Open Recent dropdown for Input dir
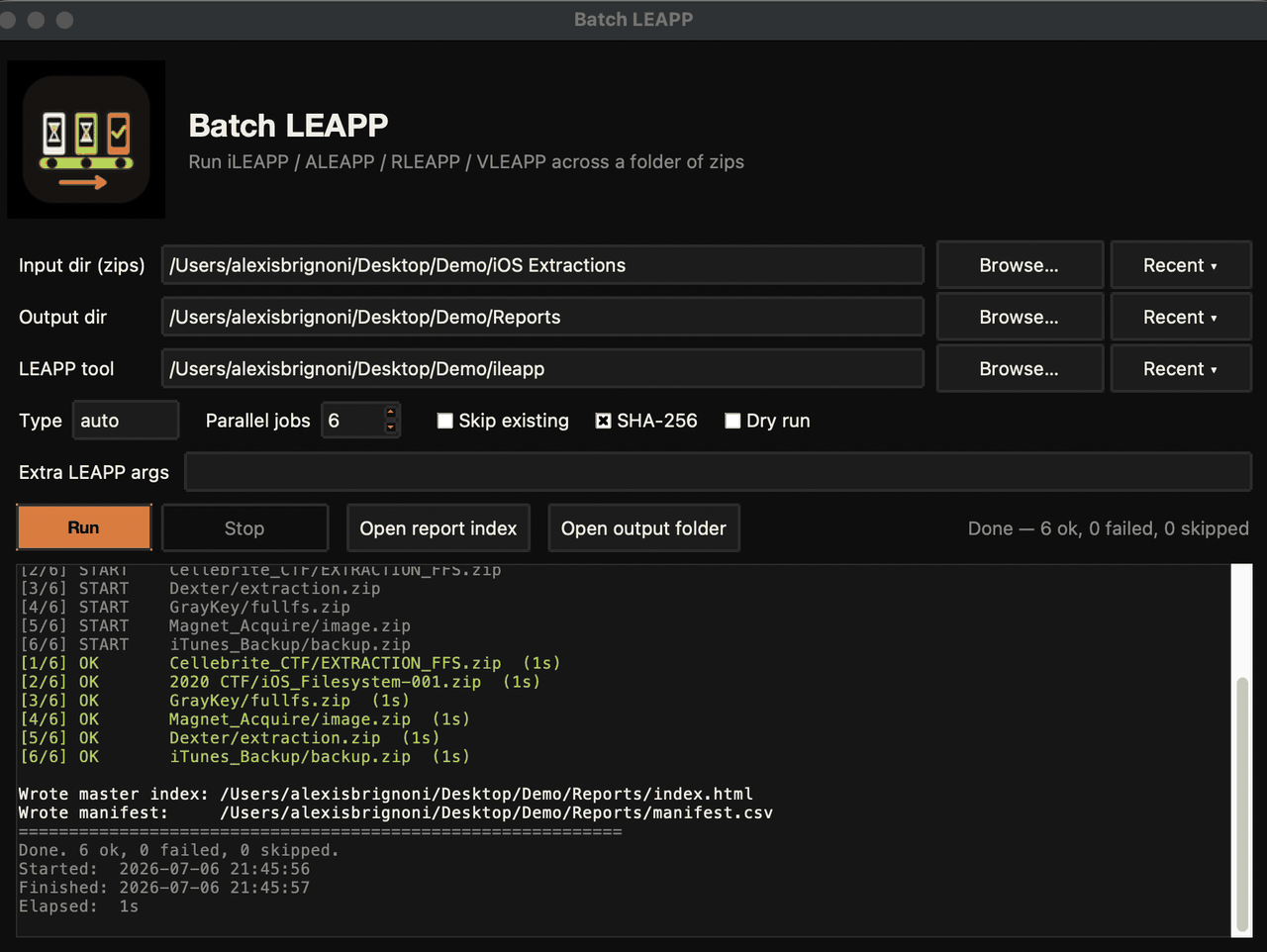1267x952 pixels. click(1181, 265)
